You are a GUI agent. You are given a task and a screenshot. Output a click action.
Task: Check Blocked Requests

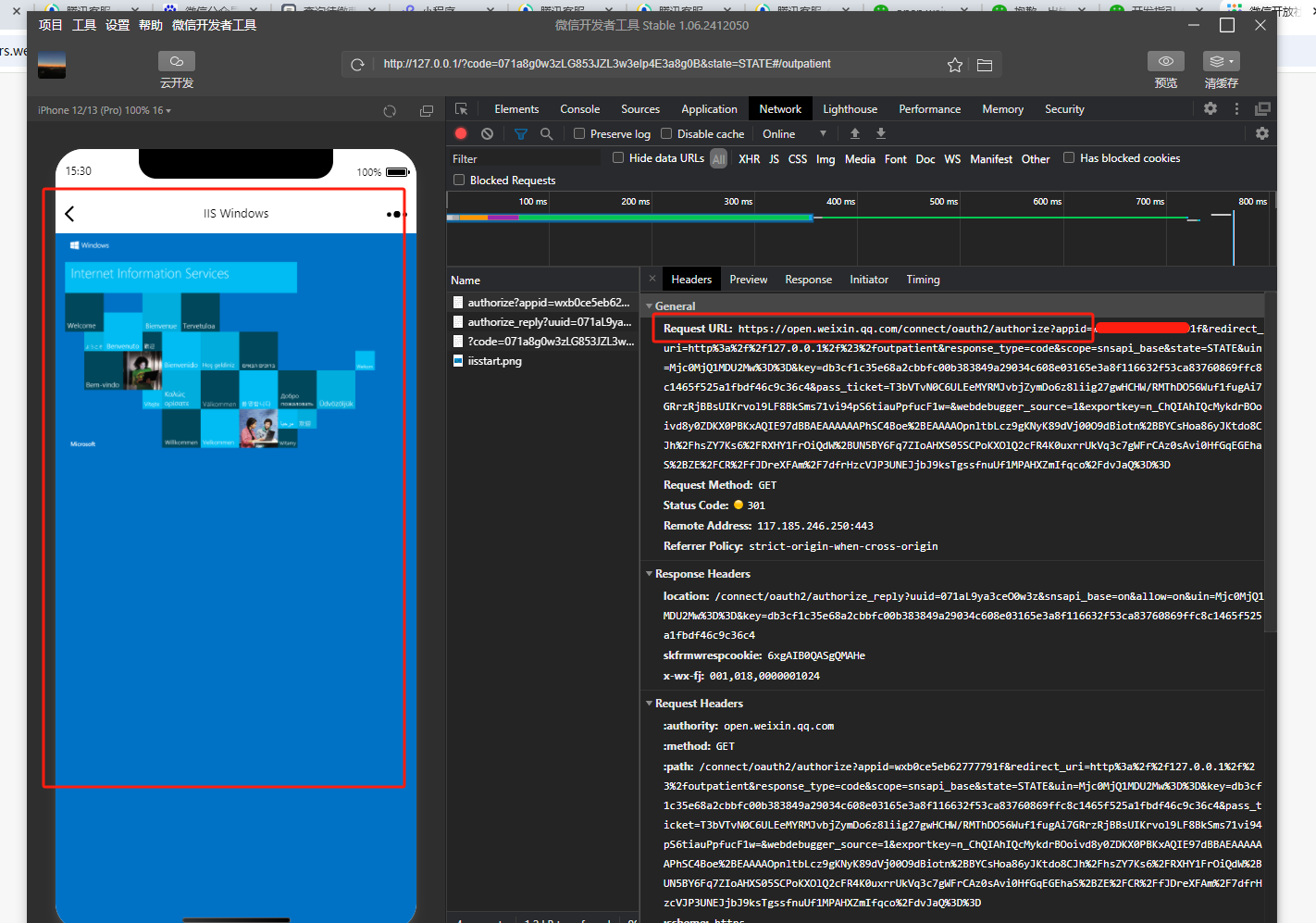pos(459,180)
